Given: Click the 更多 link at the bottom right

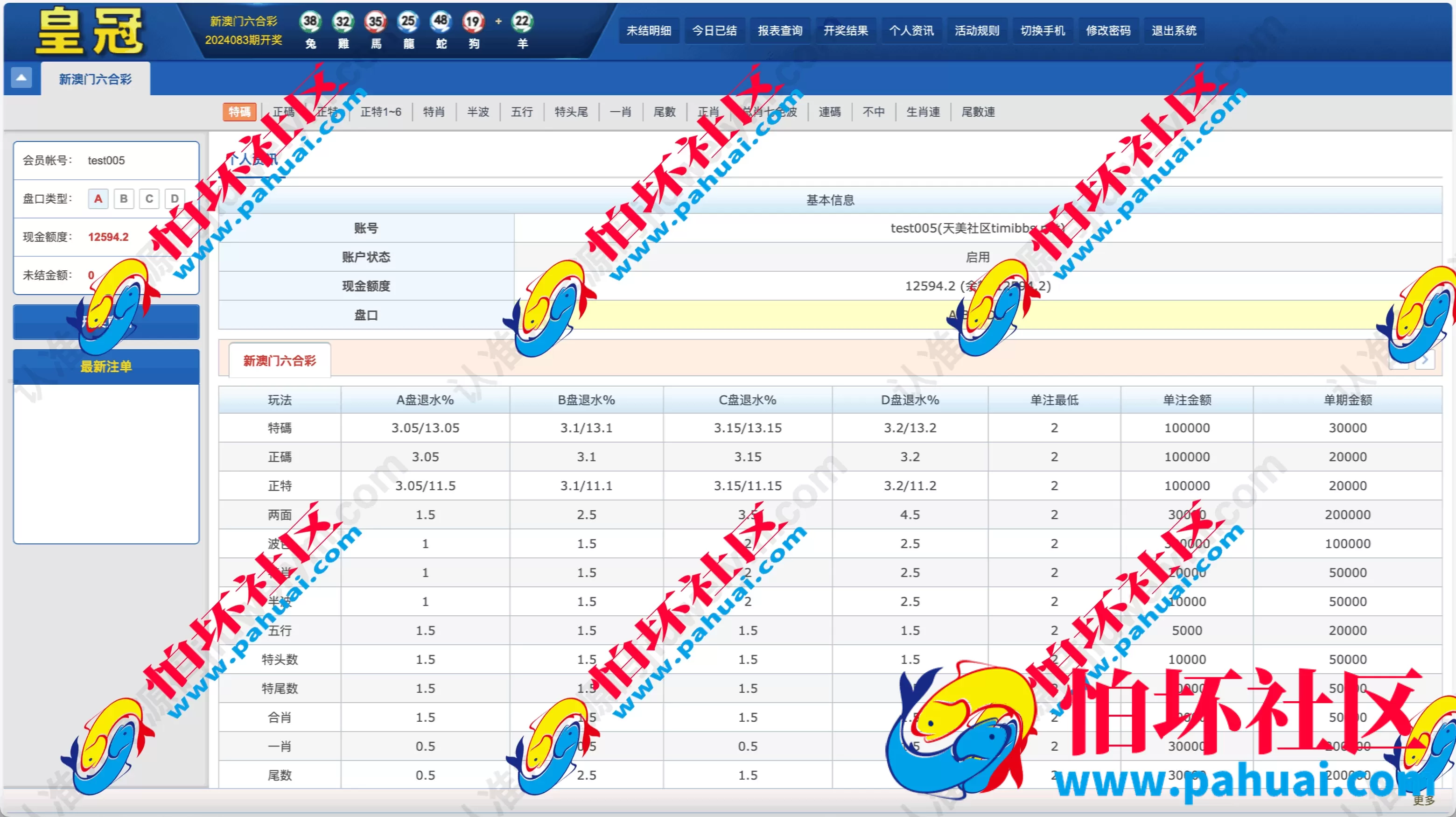Looking at the screenshot, I should (x=1423, y=800).
